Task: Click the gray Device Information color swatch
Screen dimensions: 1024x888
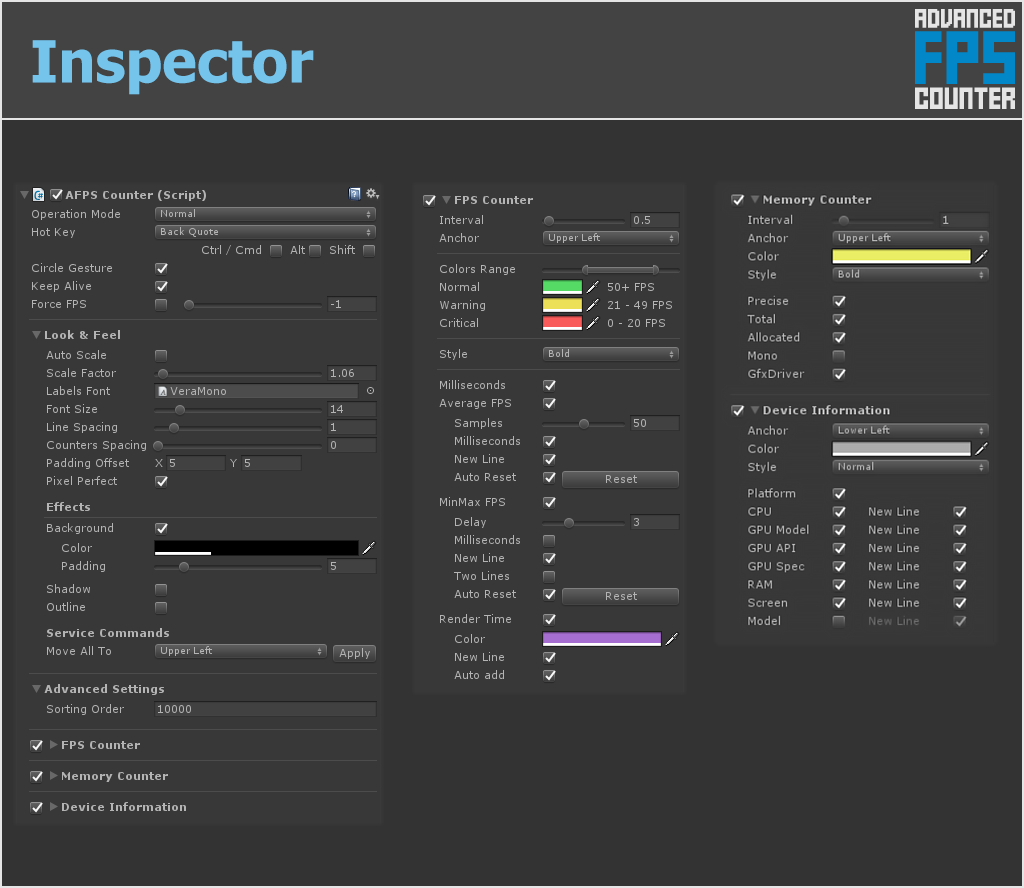Action: click(x=901, y=449)
